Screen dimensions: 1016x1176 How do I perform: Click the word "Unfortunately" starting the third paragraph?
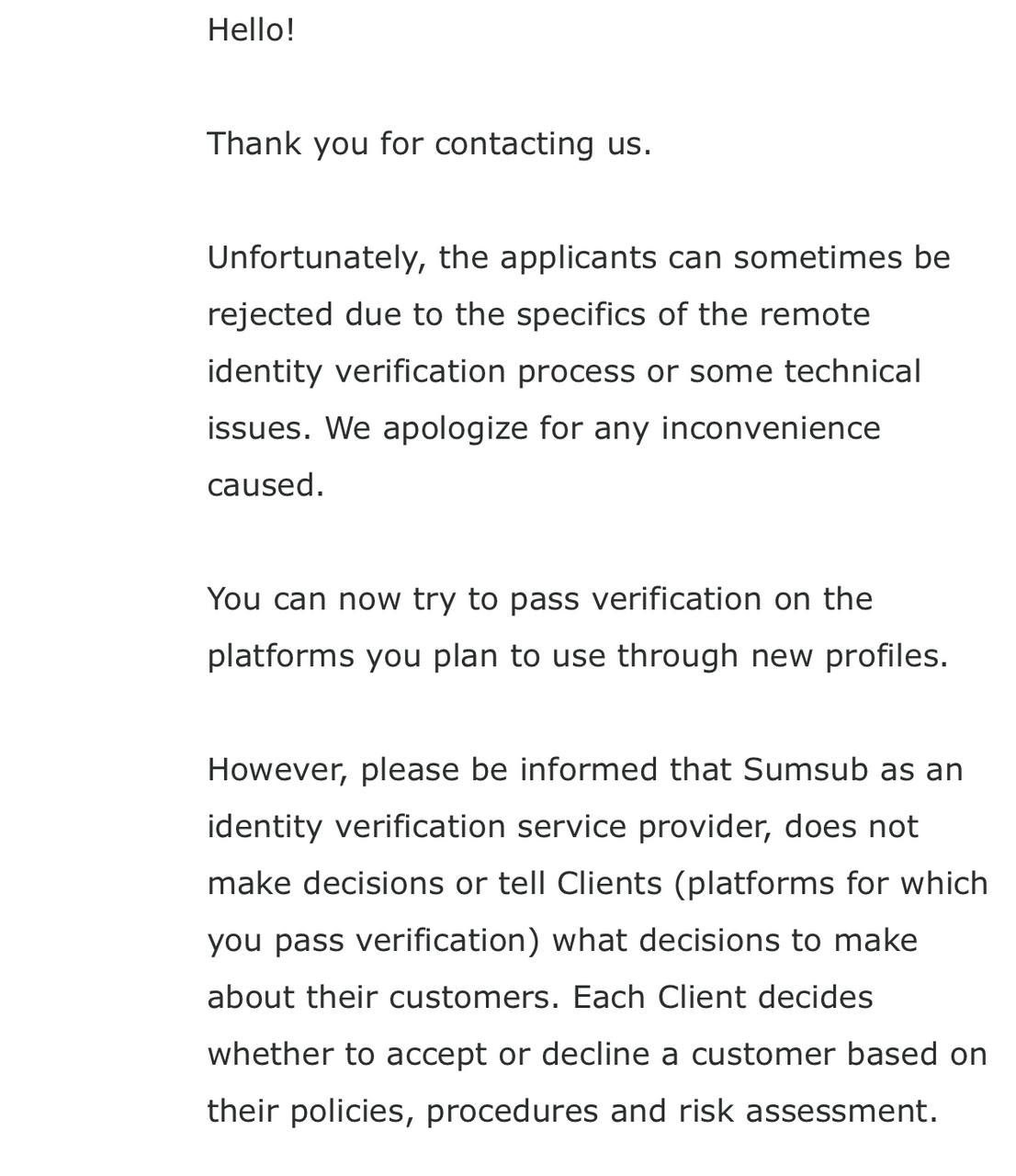coord(317,257)
